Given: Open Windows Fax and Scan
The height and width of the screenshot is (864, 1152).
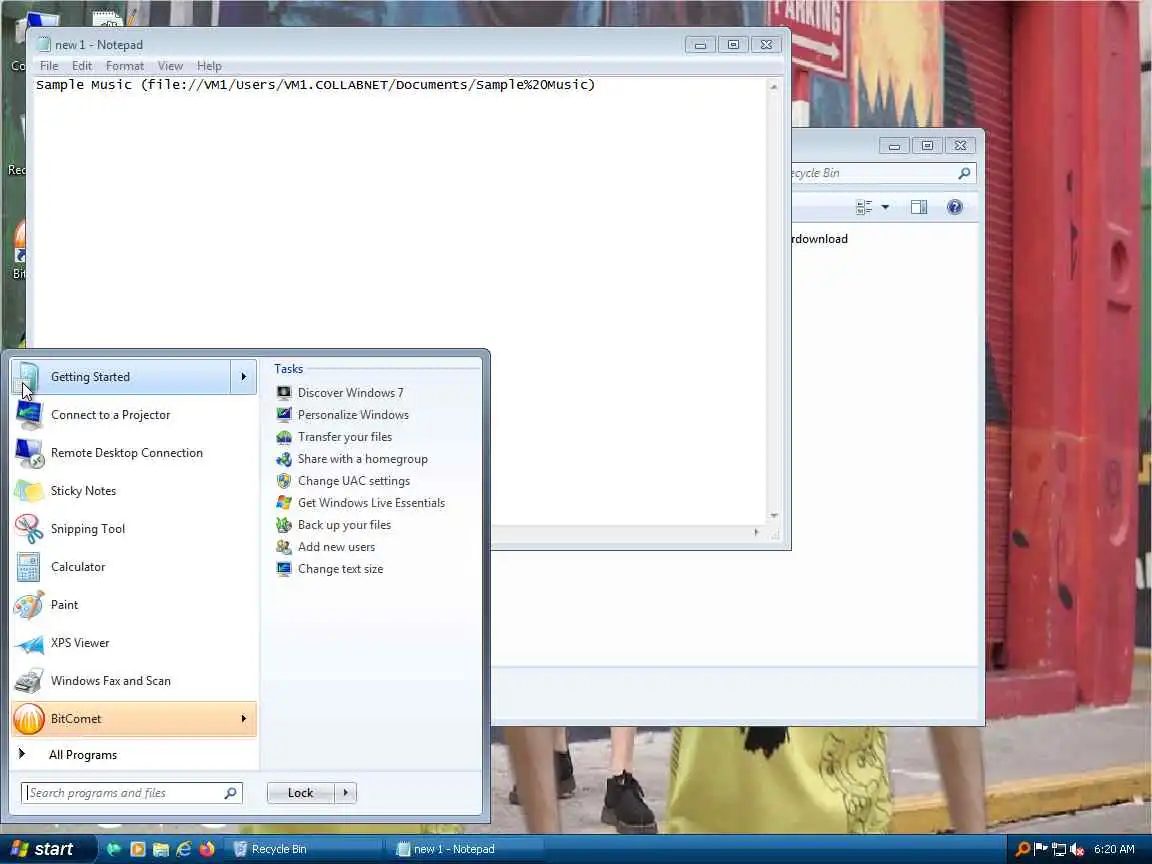Looking at the screenshot, I should click(134, 681).
